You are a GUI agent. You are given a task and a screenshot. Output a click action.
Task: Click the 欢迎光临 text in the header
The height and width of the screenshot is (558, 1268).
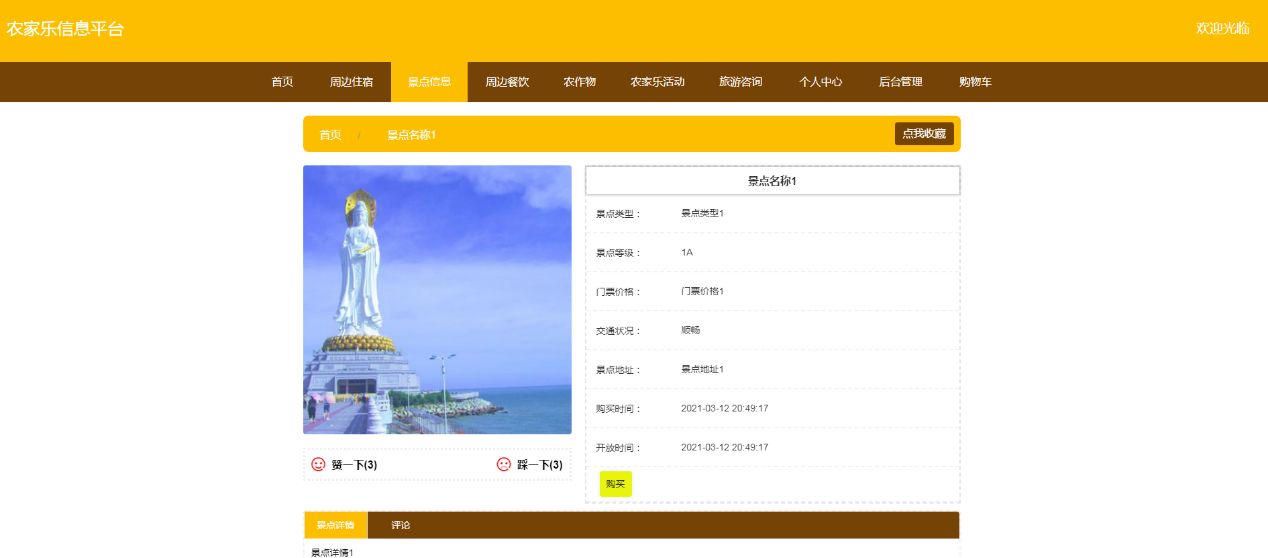pos(1223,29)
